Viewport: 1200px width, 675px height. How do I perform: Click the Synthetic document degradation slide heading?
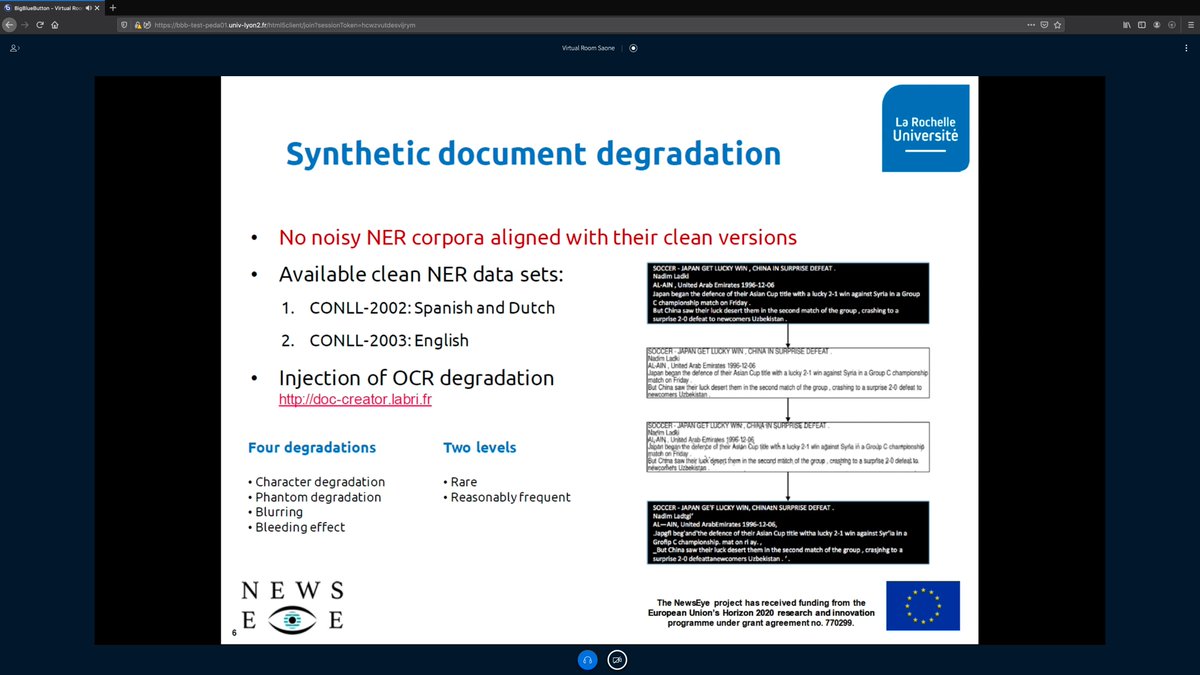tap(533, 153)
